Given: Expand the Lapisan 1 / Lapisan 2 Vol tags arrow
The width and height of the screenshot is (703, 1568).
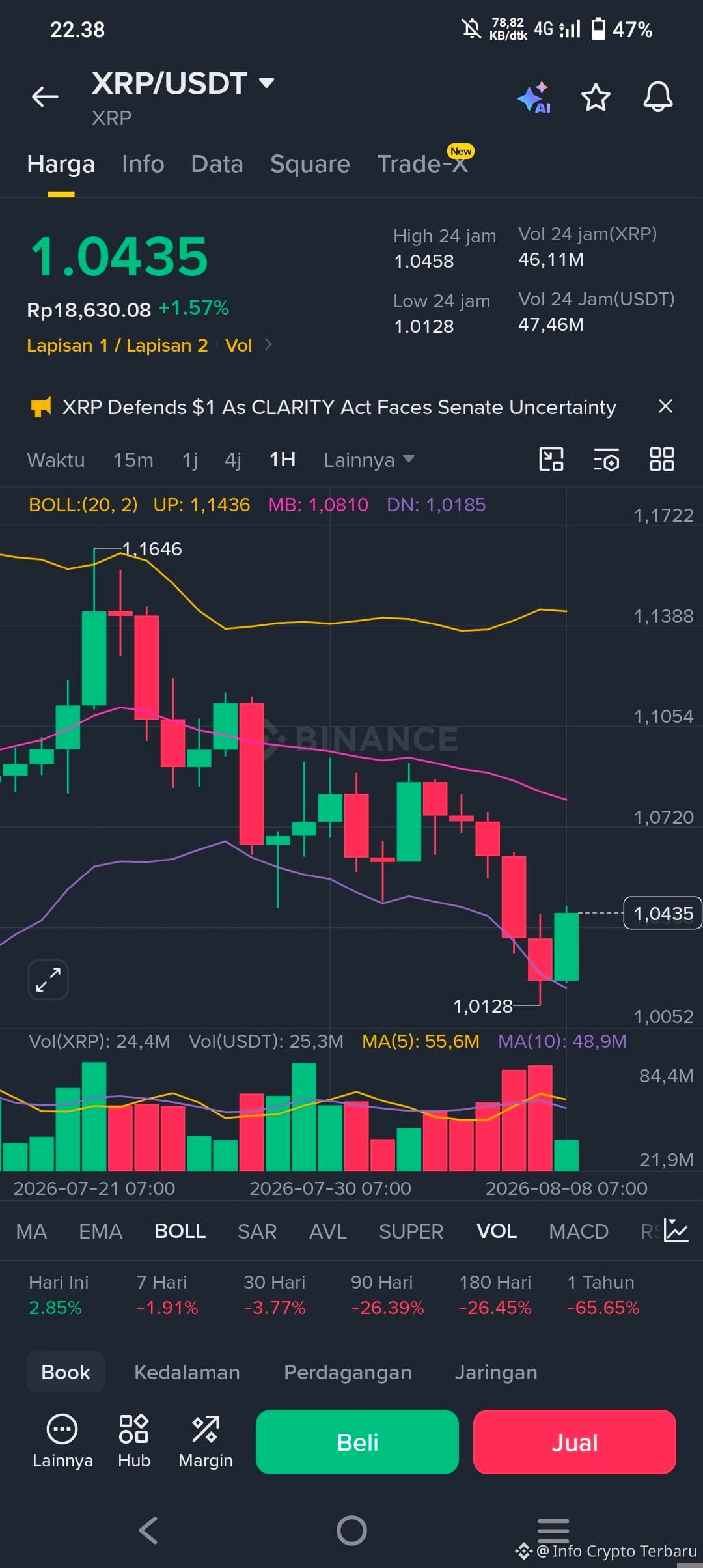Looking at the screenshot, I should 268,344.
